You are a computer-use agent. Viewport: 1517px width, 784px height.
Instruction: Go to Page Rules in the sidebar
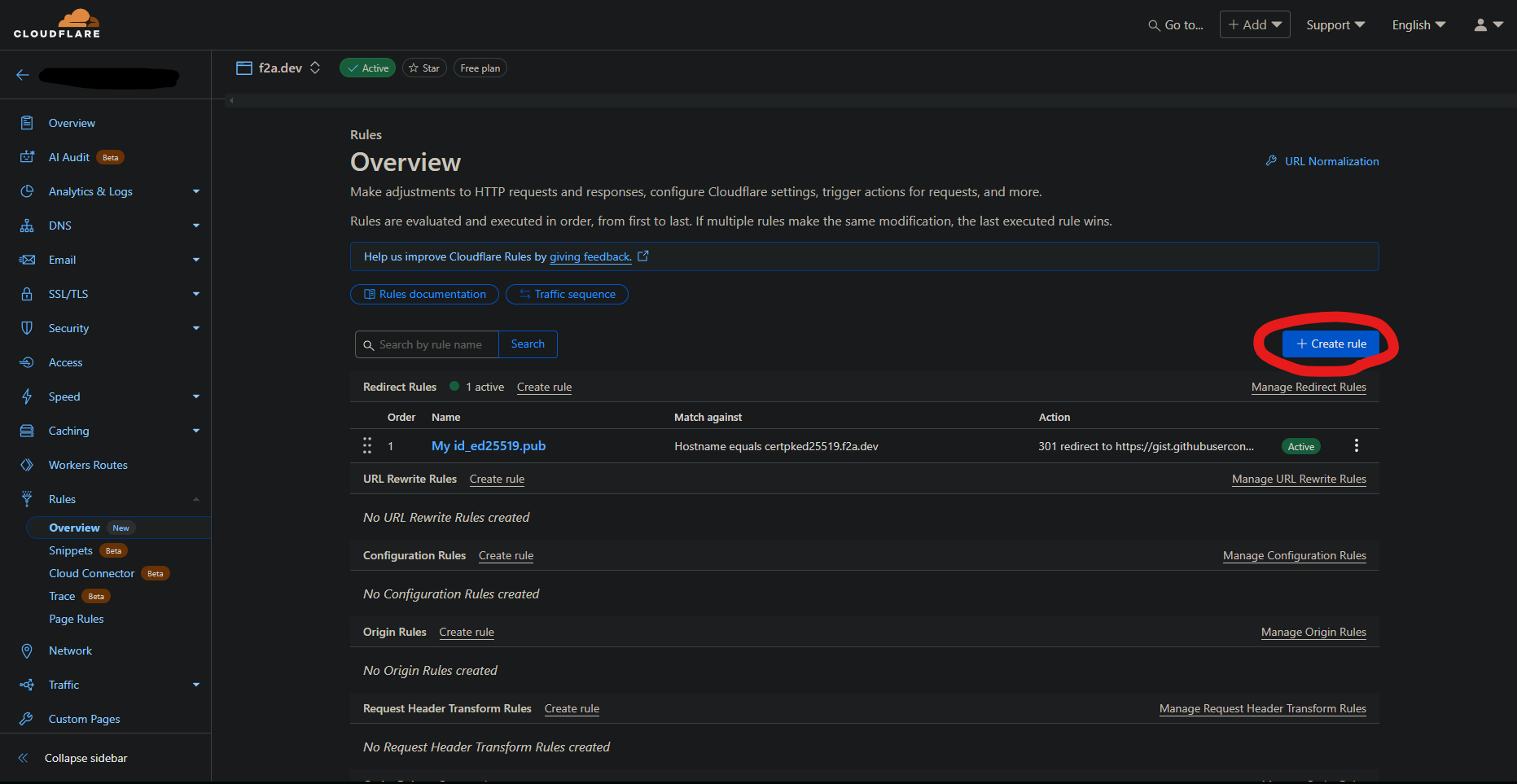(77, 619)
